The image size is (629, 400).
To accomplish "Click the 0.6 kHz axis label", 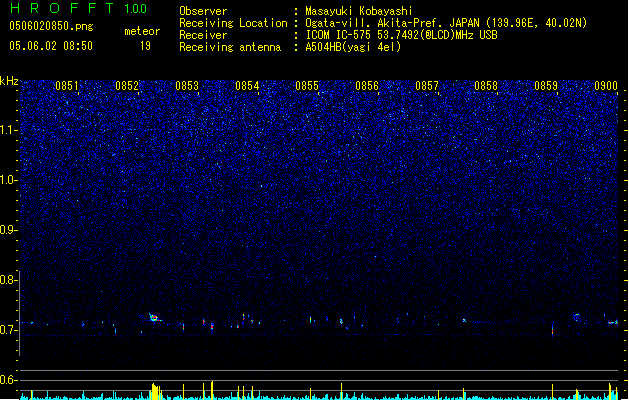I will coord(8,380).
